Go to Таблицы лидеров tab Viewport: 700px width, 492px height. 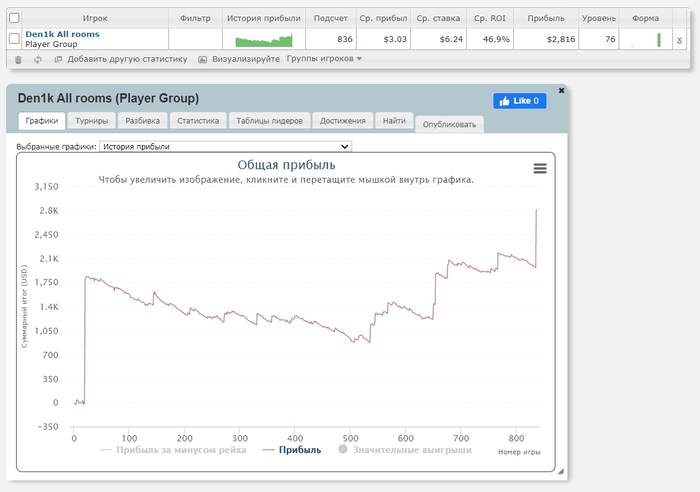click(269, 121)
